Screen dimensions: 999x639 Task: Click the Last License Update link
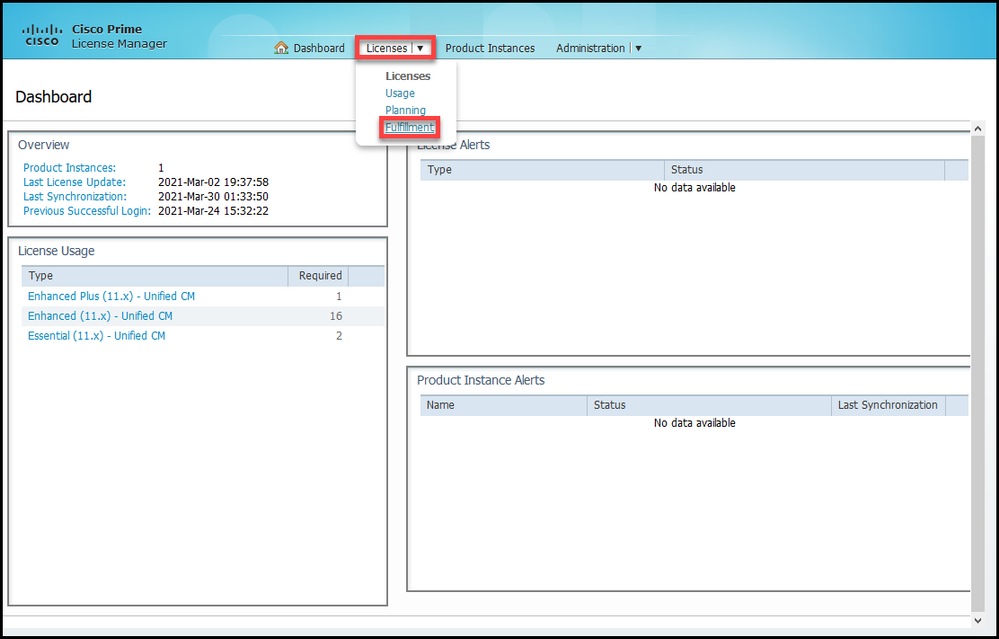tap(75, 182)
